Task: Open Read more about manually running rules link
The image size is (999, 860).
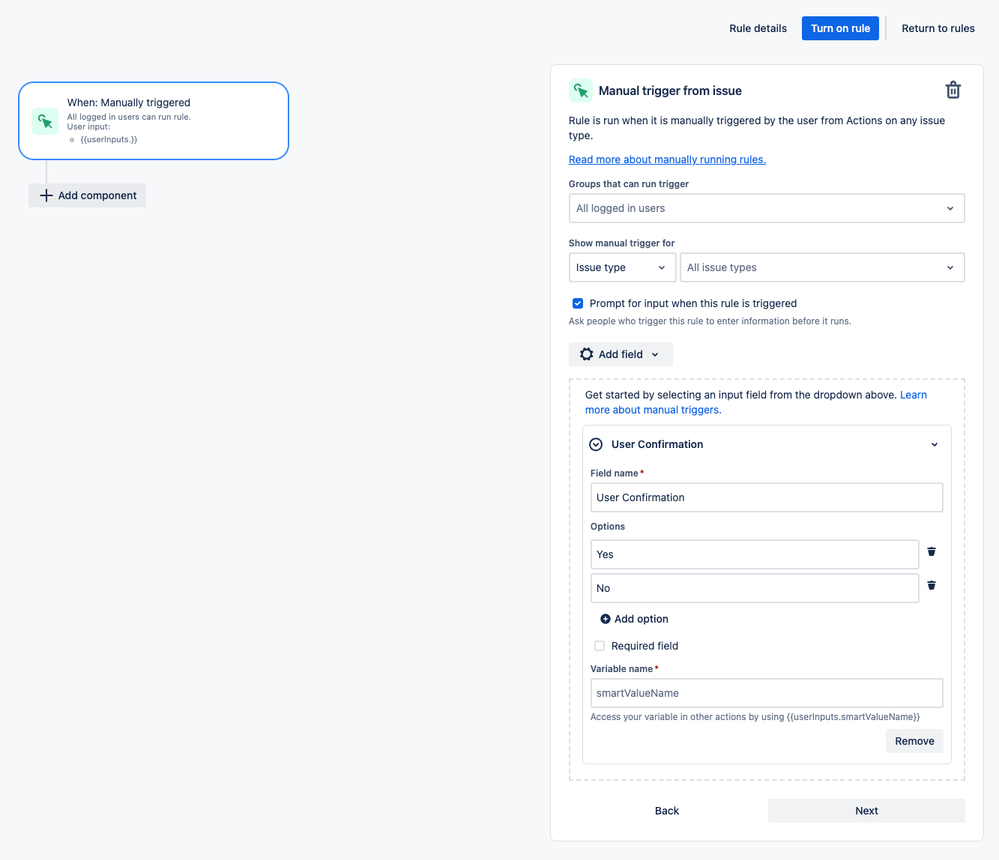Action: 667,159
